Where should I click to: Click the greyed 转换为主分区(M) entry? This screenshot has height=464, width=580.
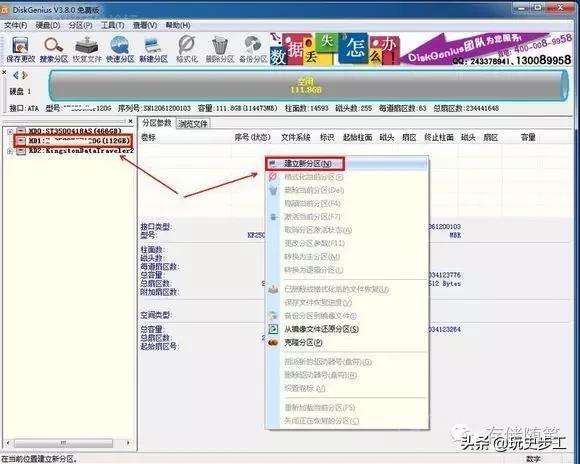(347, 257)
